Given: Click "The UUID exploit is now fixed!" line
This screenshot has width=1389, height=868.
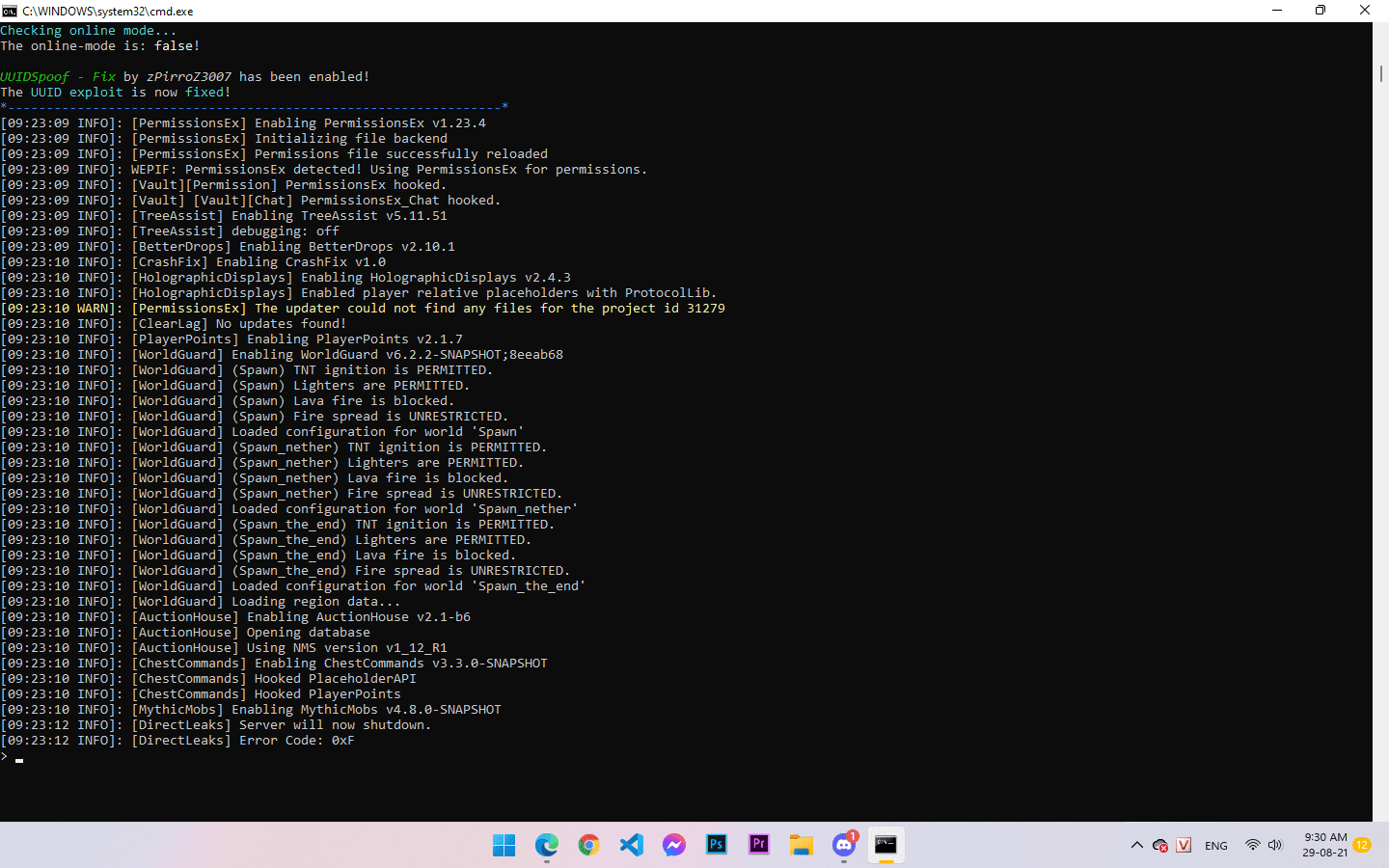Looking at the screenshot, I should [x=116, y=93].
